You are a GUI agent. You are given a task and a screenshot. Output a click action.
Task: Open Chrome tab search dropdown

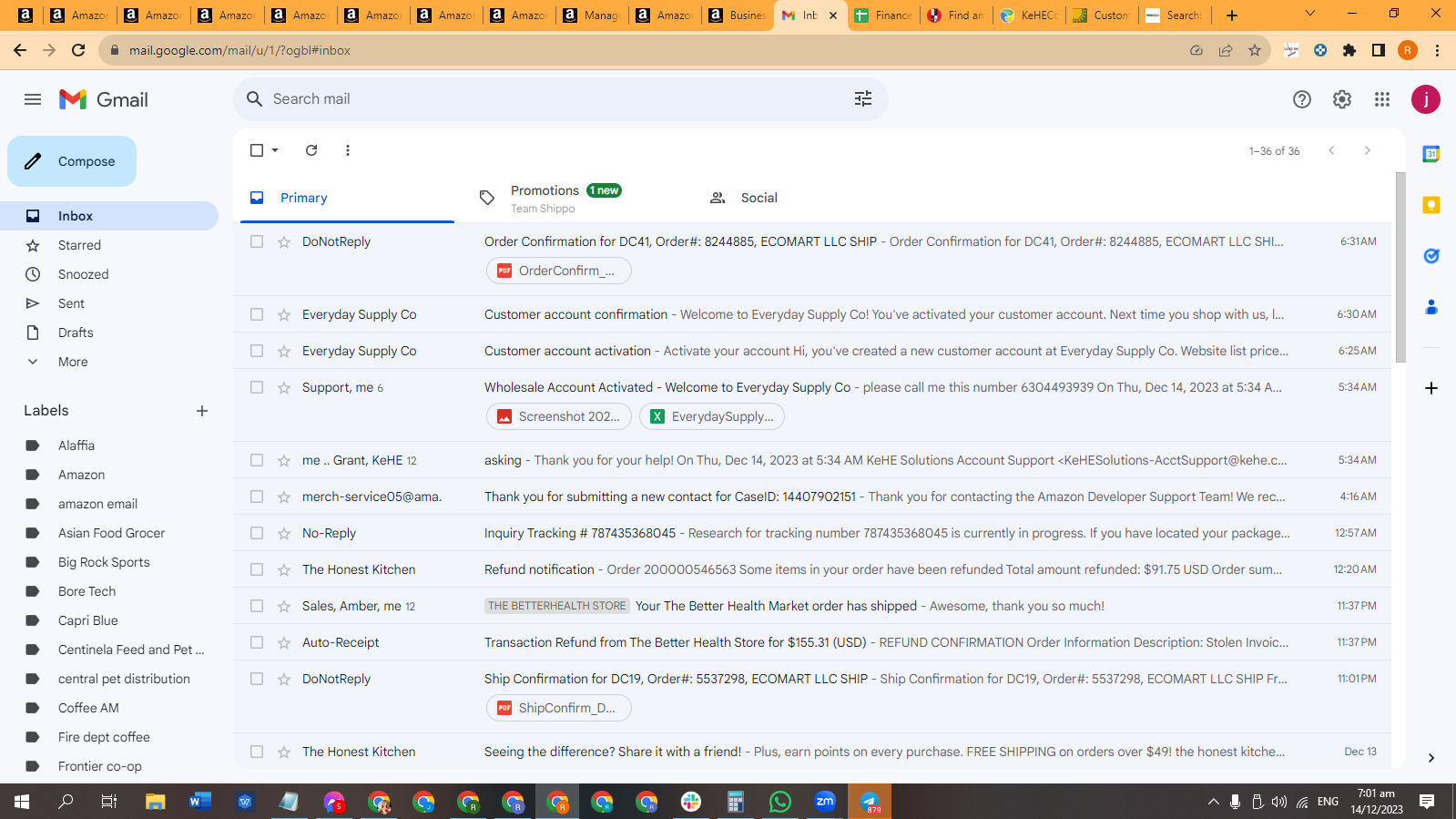pyautogui.click(x=1310, y=15)
